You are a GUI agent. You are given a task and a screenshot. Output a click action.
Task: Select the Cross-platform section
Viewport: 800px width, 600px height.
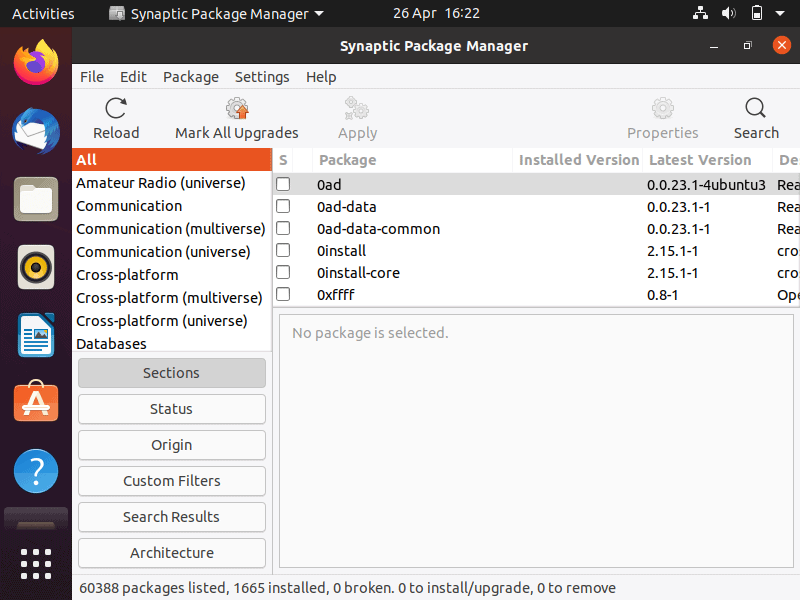(172, 274)
